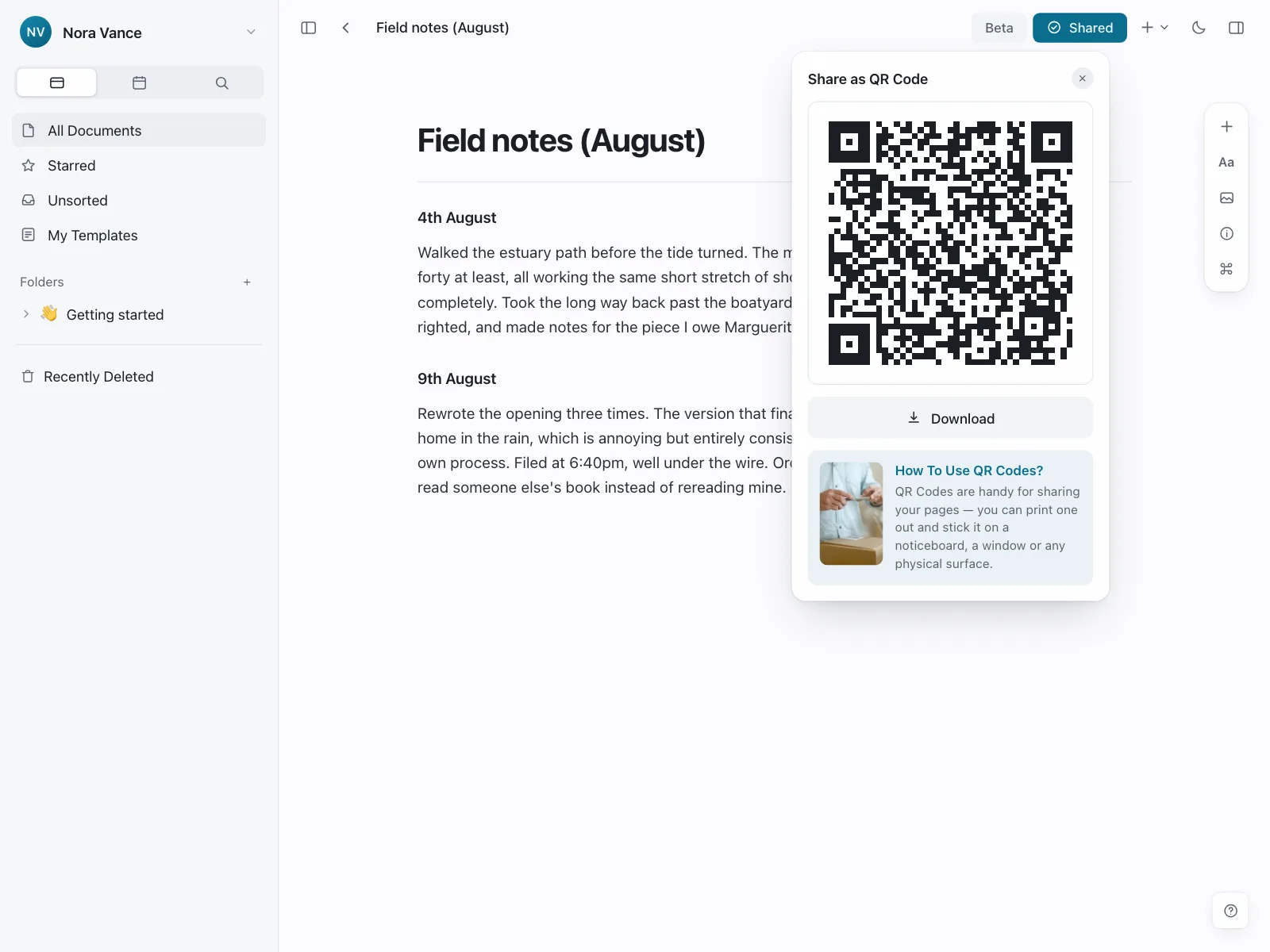Close the Share as QR Code popup
Viewport: 1270px width, 952px height.
[1082, 79]
